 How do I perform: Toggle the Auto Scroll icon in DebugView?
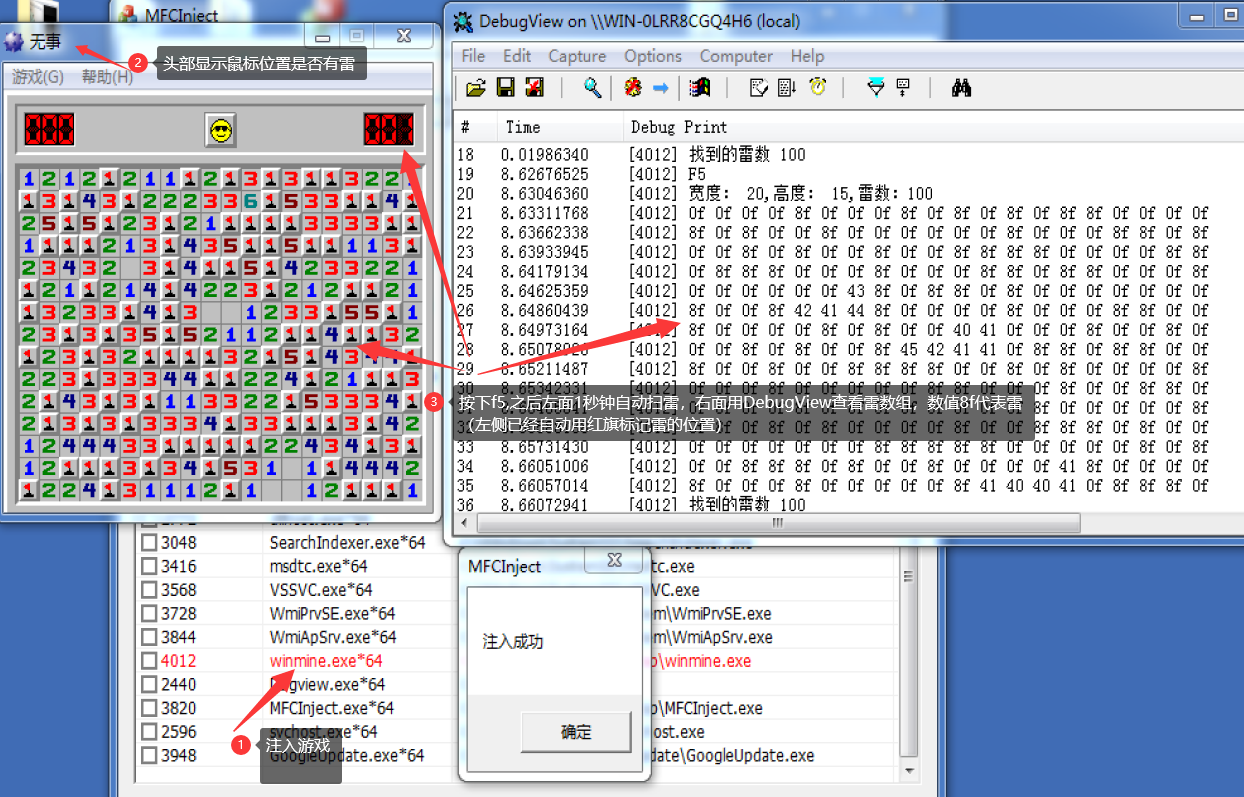pyautogui.click(x=787, y=88)
